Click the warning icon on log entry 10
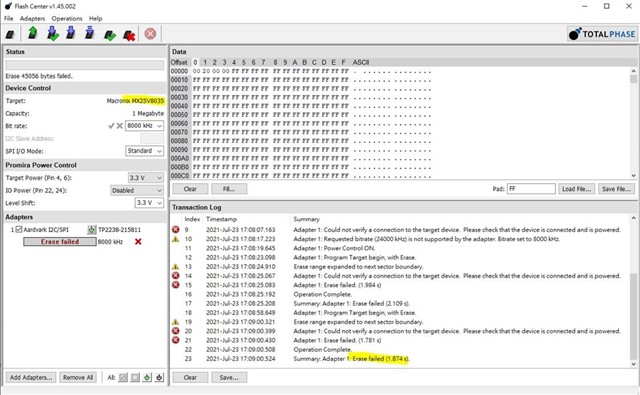The width and height of the screenshot is (640, 395). 176,239
